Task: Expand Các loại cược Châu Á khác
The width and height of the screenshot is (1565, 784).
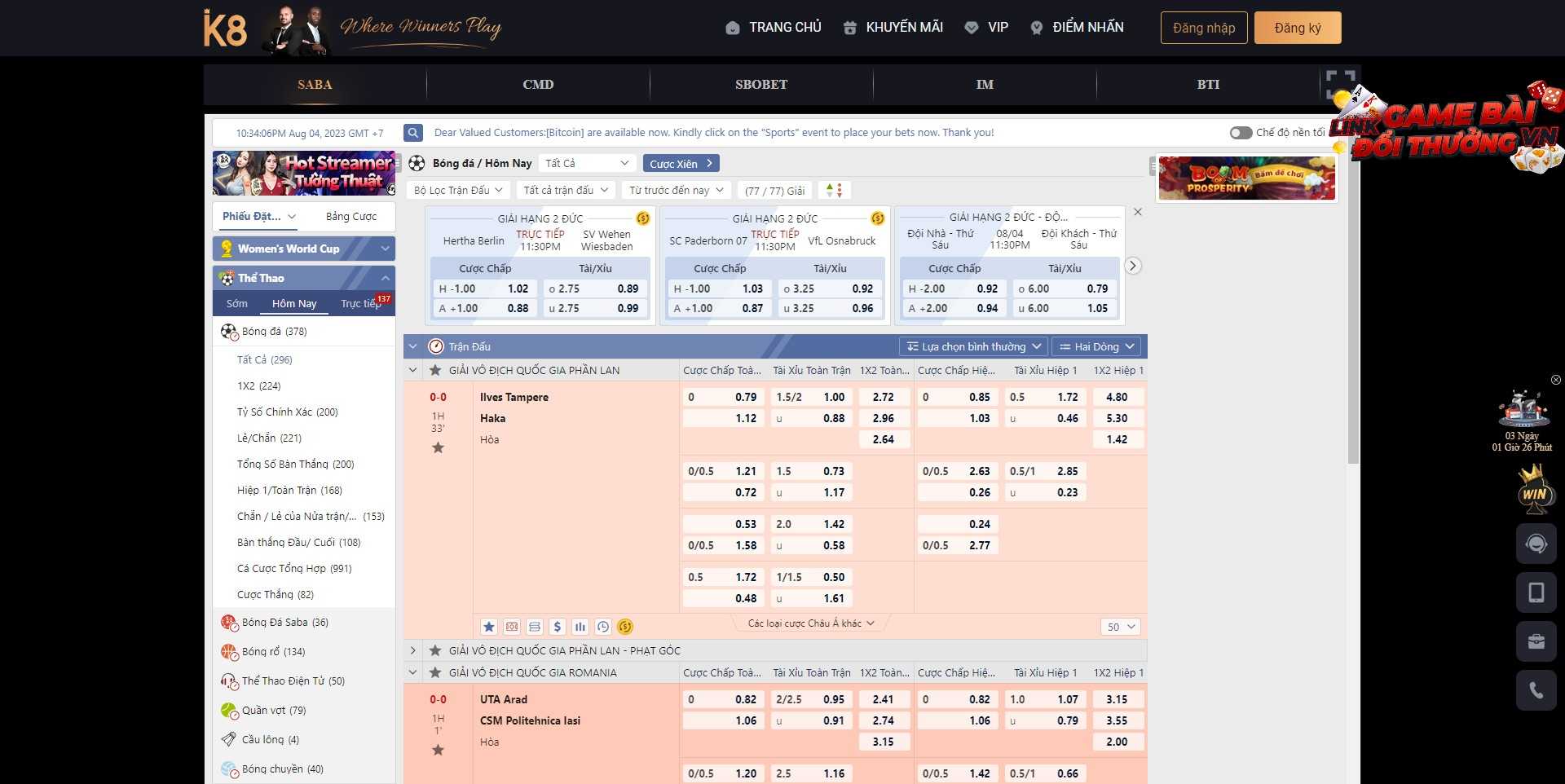Action: coord(811,623)
